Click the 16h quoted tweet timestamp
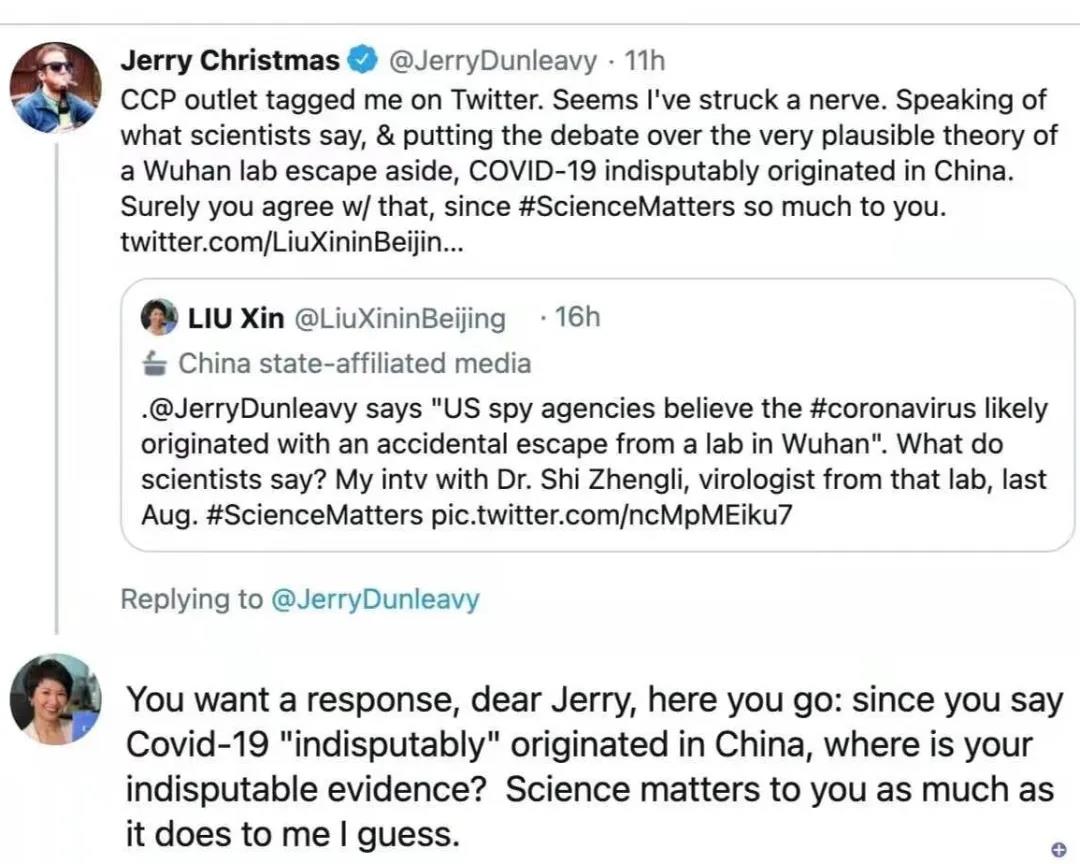The width and height of the screenshot is (1080, 864). (x=577, y=318)
